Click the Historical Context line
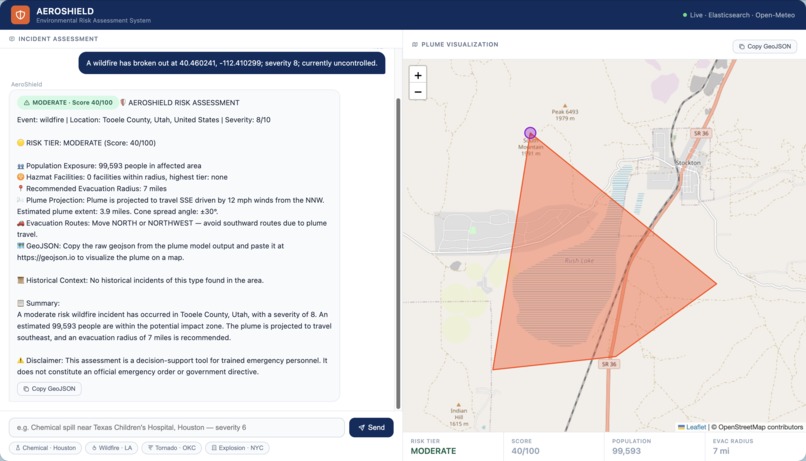Image resolution: width=806 pixels, height=461 pixels. [x=140, y=280]
